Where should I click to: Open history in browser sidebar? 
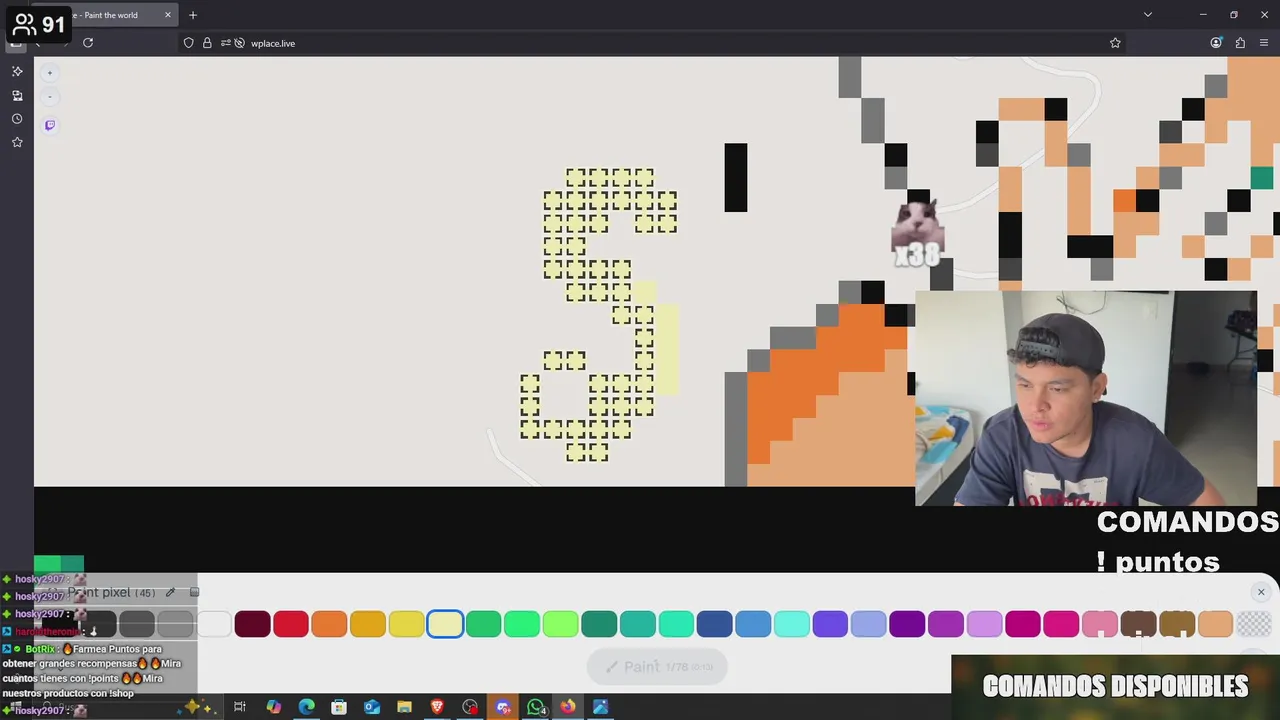17,119
